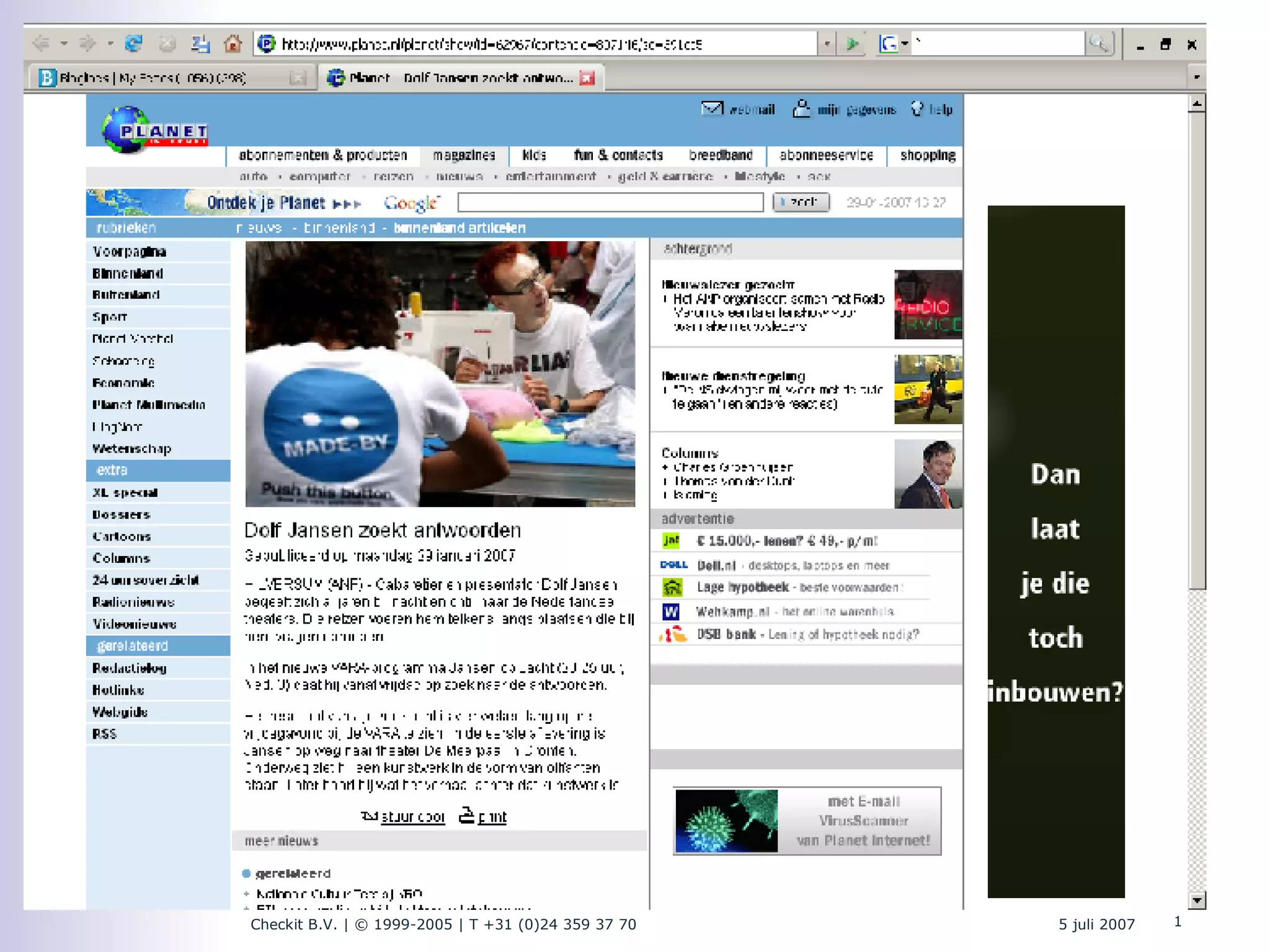Click the Columns columnist photo thumbnail
The height and width of the screenshot is (952, 1270).
click(x=928, y=474)
